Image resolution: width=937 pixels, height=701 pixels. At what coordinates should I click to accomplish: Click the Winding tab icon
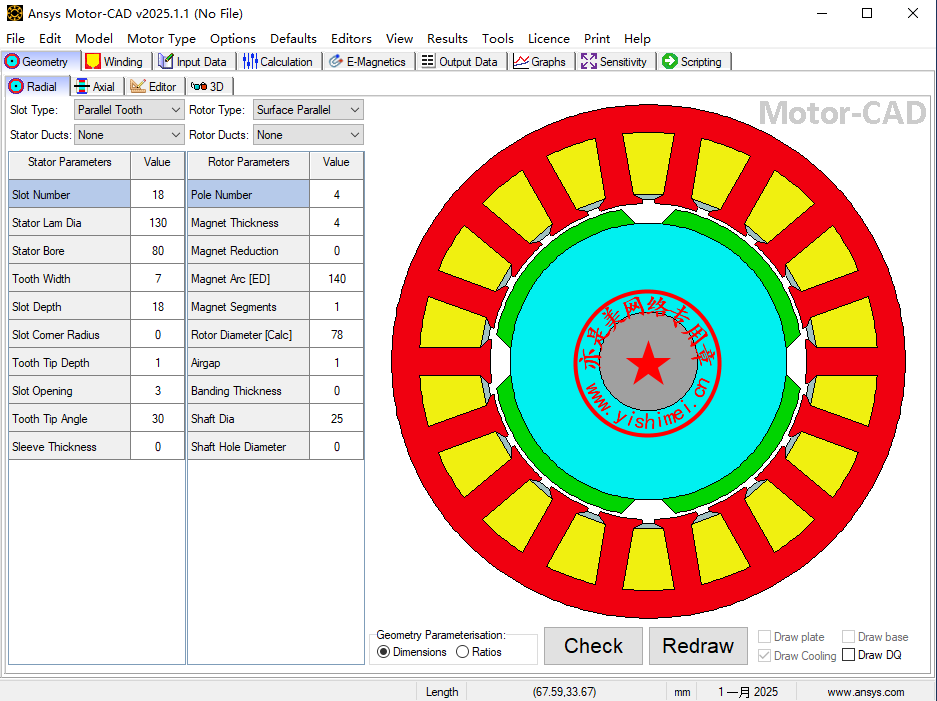tap(93, 62)
